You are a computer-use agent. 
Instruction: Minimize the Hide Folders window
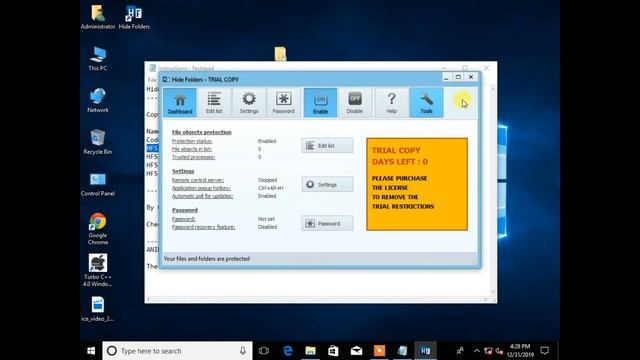tap(446, 77)
